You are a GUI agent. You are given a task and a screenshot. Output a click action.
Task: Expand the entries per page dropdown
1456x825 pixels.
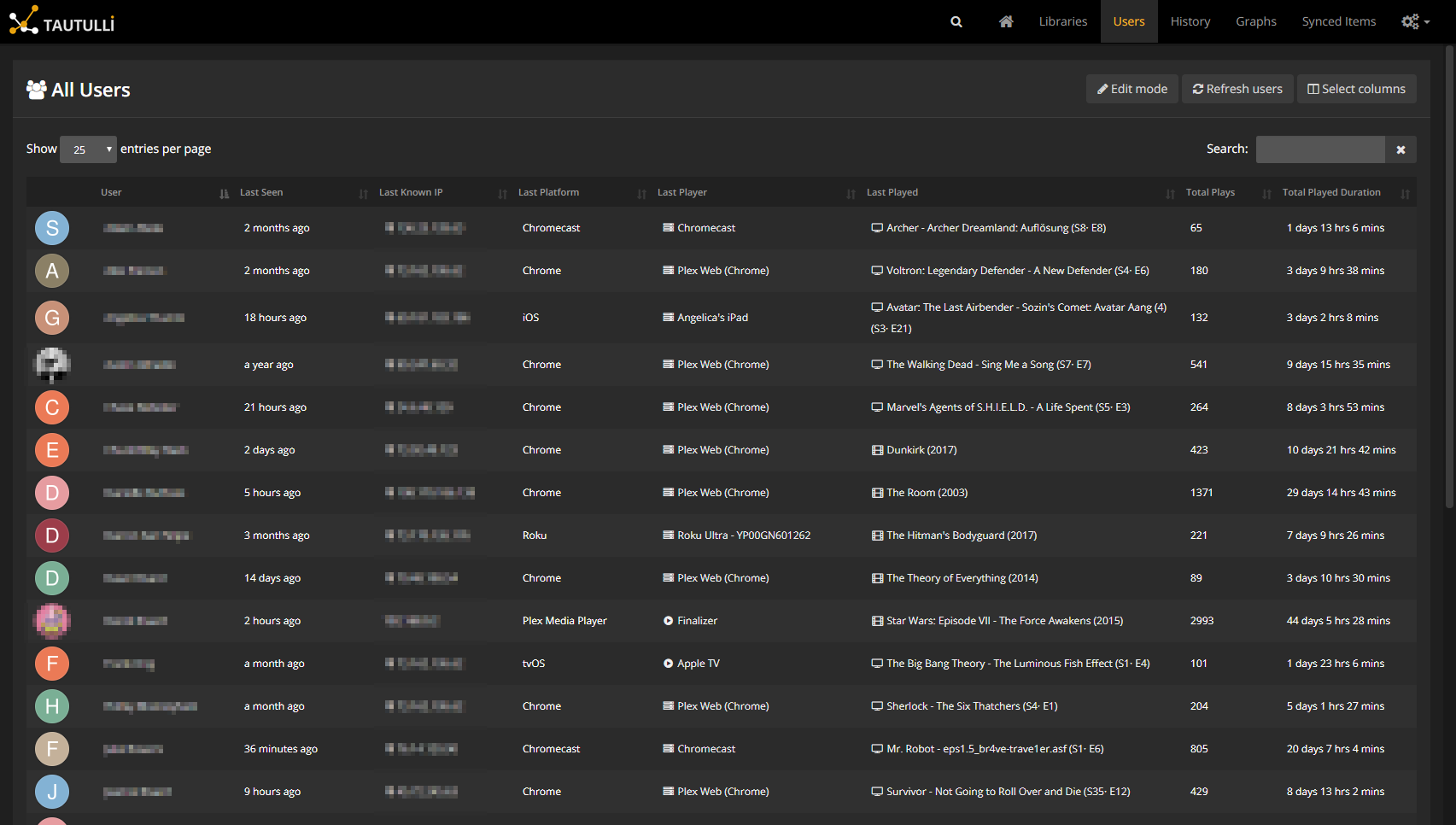coord(88,149)
